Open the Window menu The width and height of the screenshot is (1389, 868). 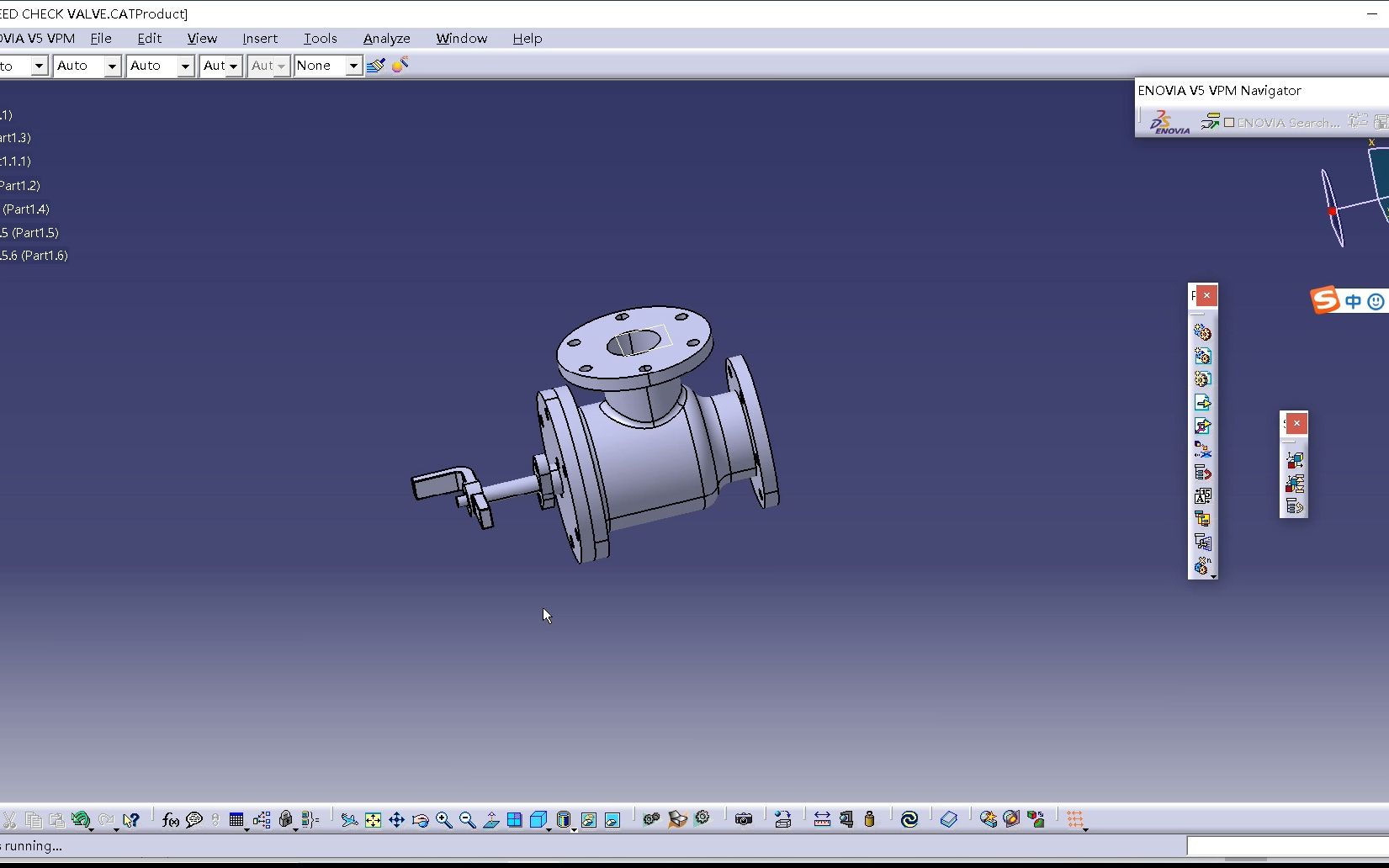click(x=462, y=39)
